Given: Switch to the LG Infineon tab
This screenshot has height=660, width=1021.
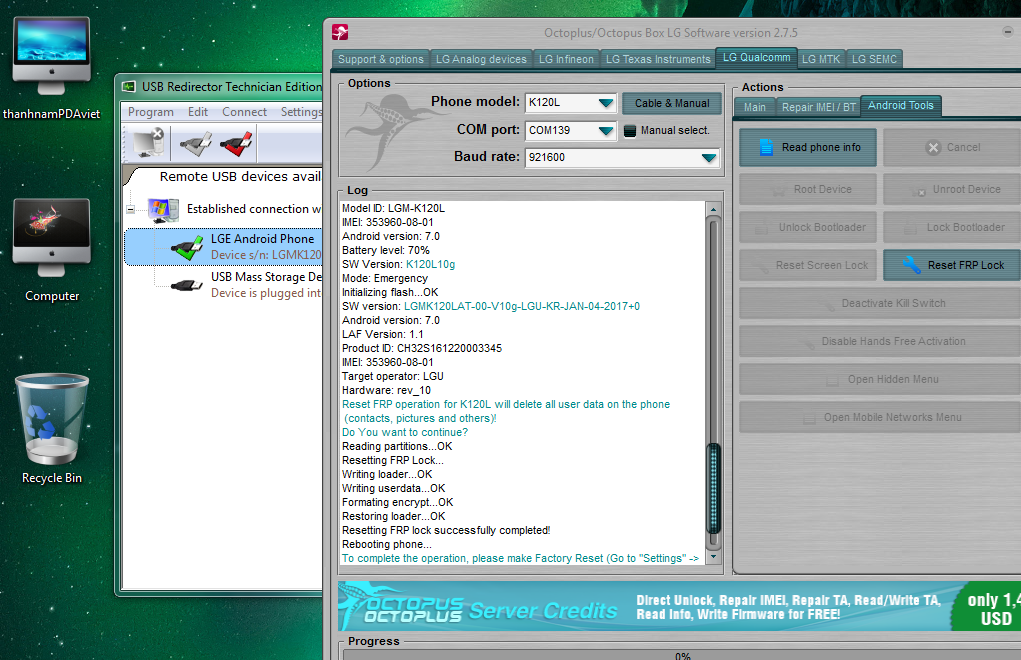Looking at the screenshot, I should point(566,59).
